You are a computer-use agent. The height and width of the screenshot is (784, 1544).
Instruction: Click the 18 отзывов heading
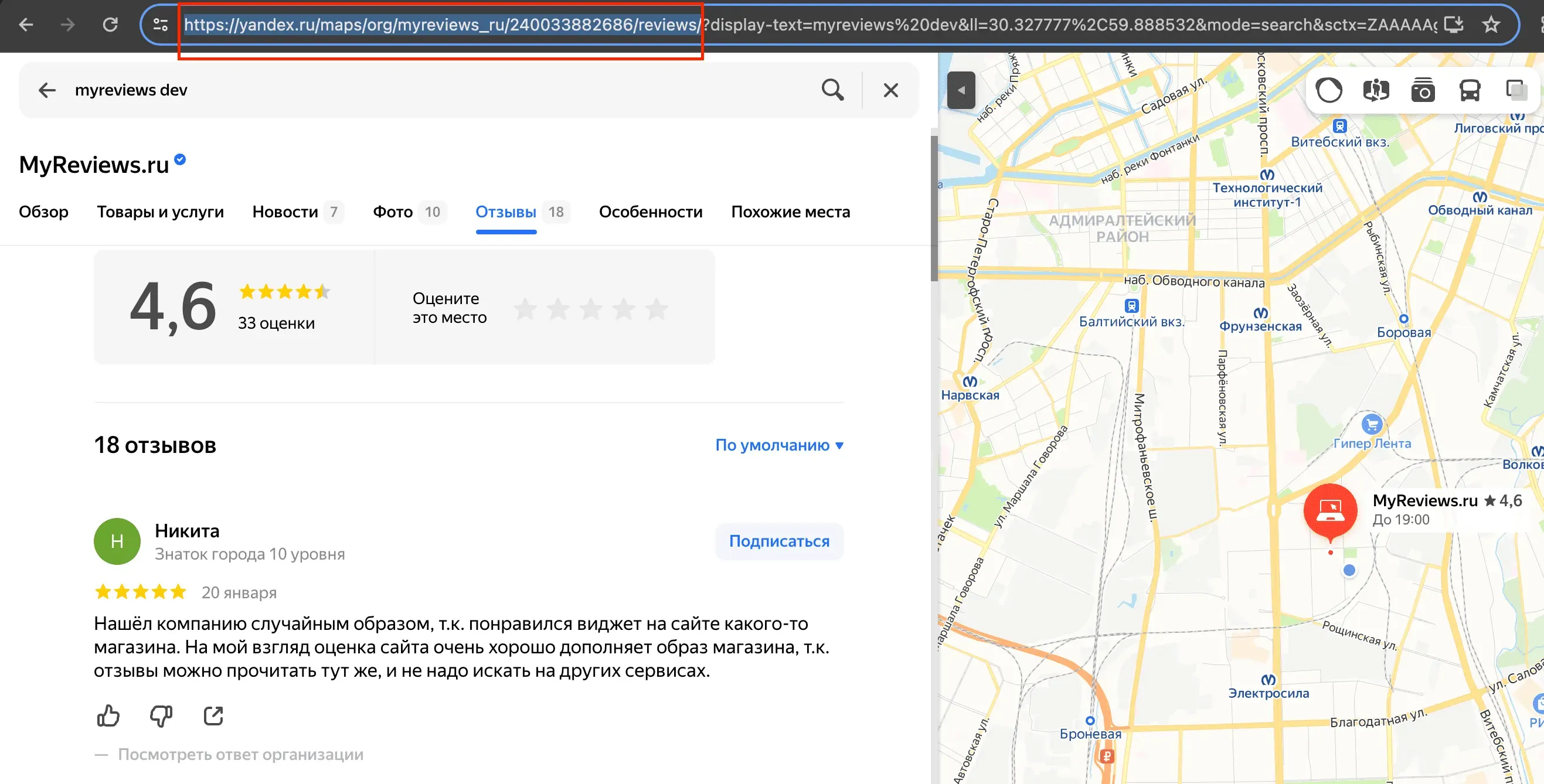coord(155,445)
